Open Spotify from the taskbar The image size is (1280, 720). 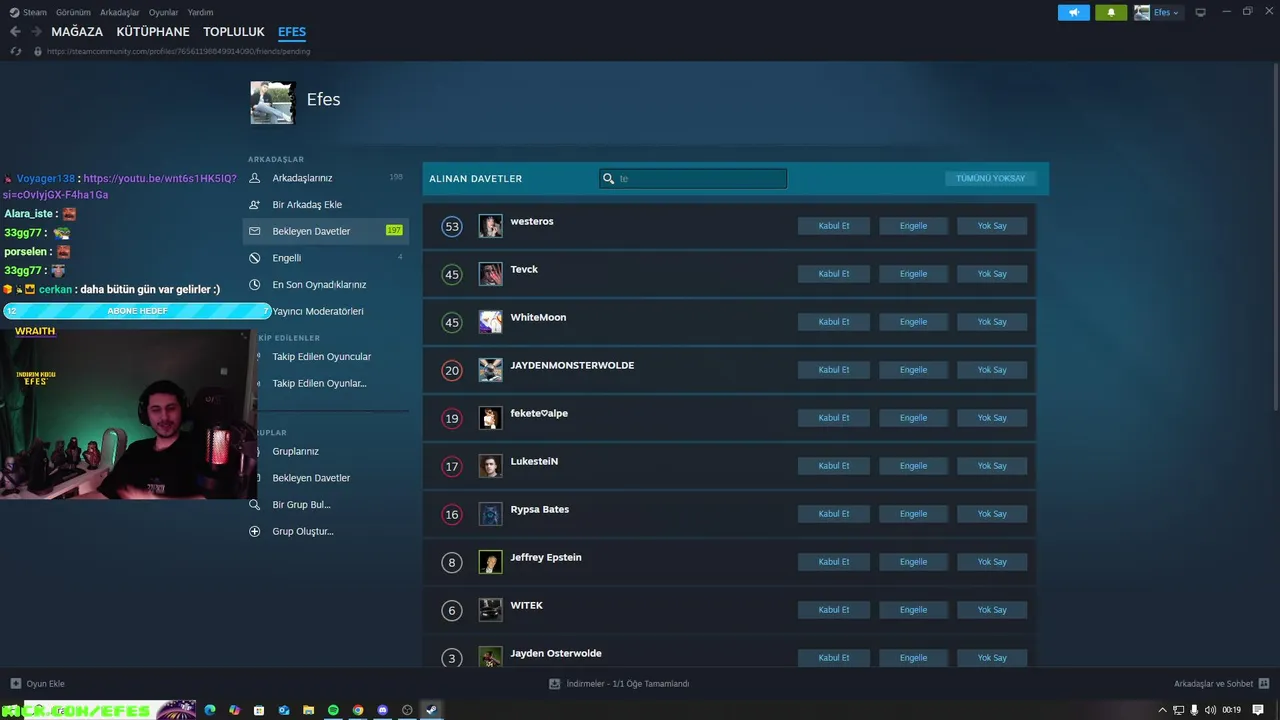[x=333, y=710]
